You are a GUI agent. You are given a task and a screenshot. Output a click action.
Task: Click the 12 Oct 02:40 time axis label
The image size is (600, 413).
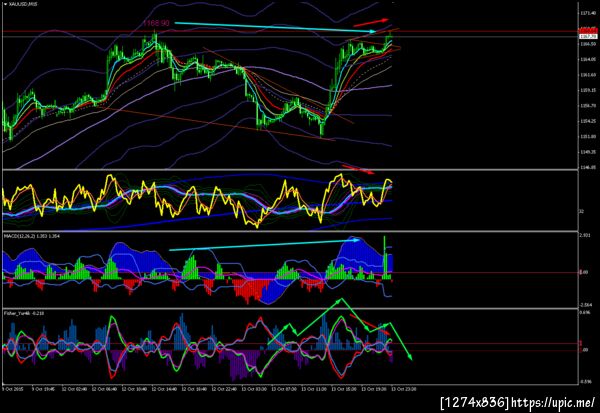tap(74, 389)
